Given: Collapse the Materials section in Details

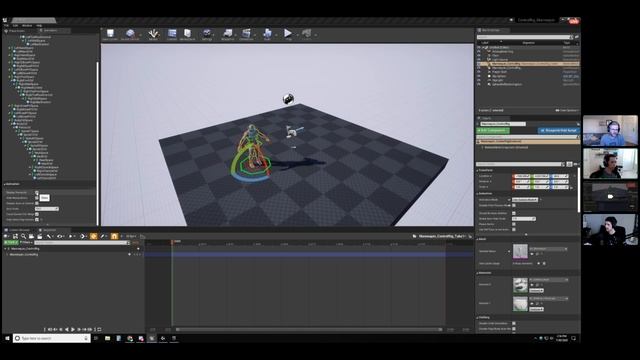Looking at the screenshot, I should click(x=478, y=273).
